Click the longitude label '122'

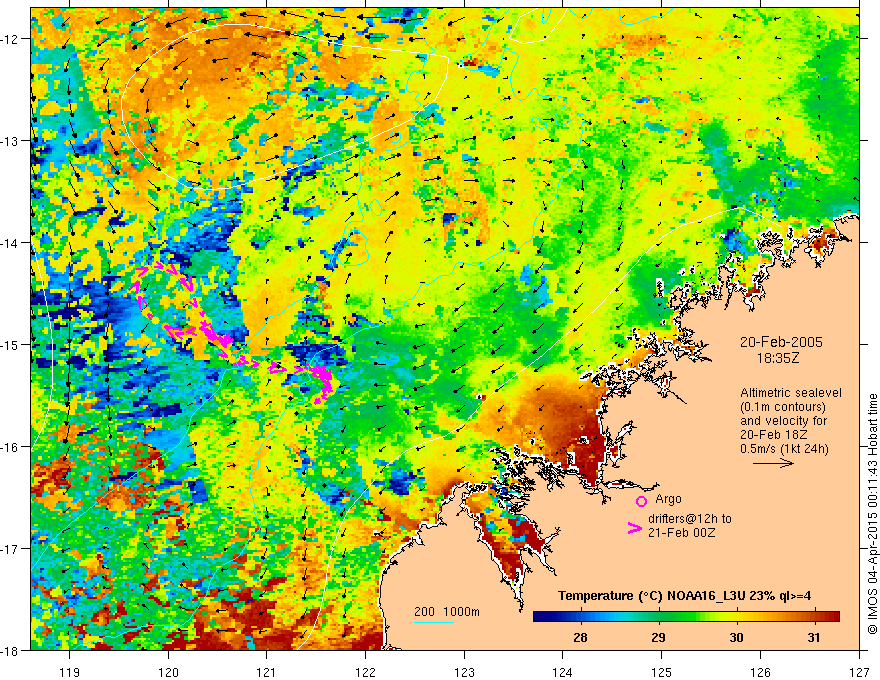[x=365, y=672]
